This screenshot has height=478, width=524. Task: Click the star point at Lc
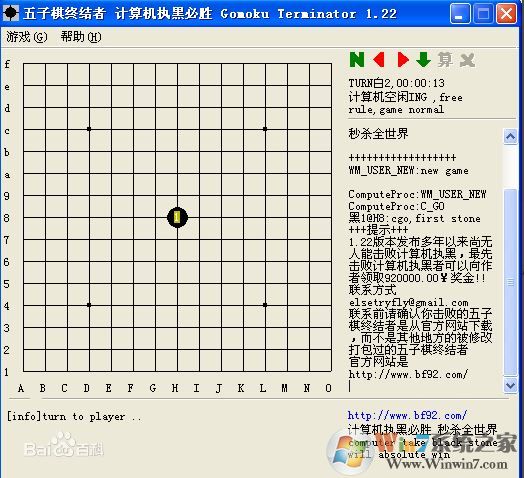pyautogui.click(x=265, y=129)
